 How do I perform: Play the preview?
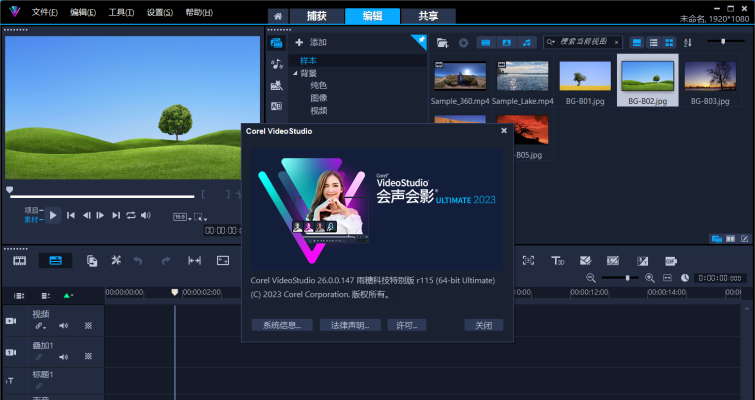click(53, 215)
